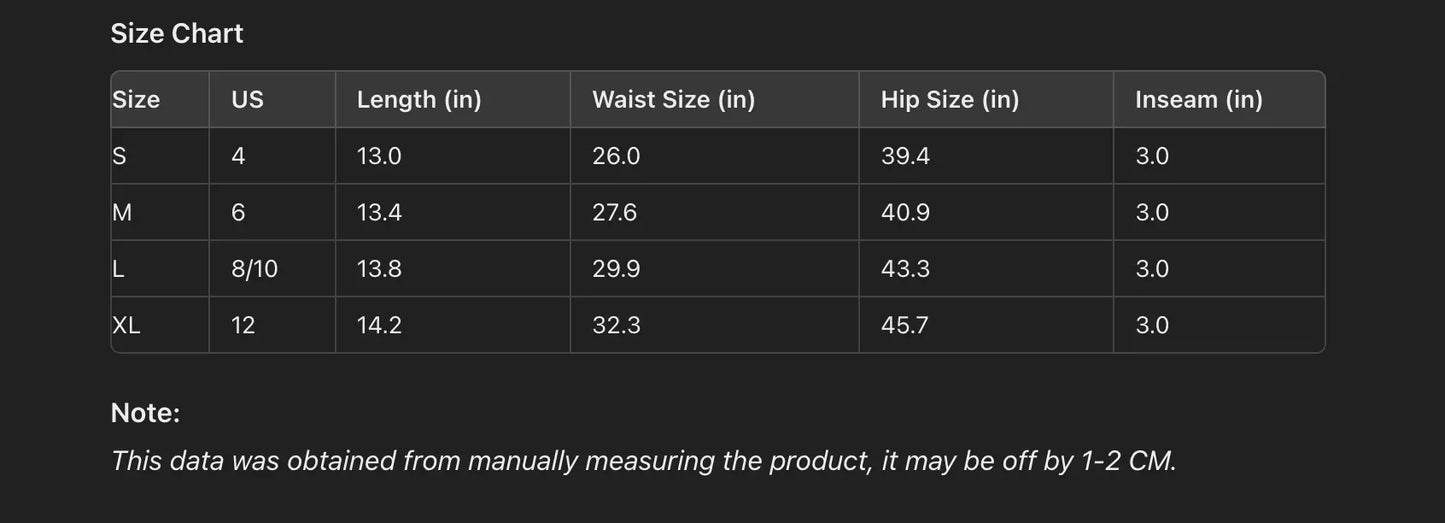The image size is (1445, 523).
Task: Click the US column header
Action: (x=247, y=100)
